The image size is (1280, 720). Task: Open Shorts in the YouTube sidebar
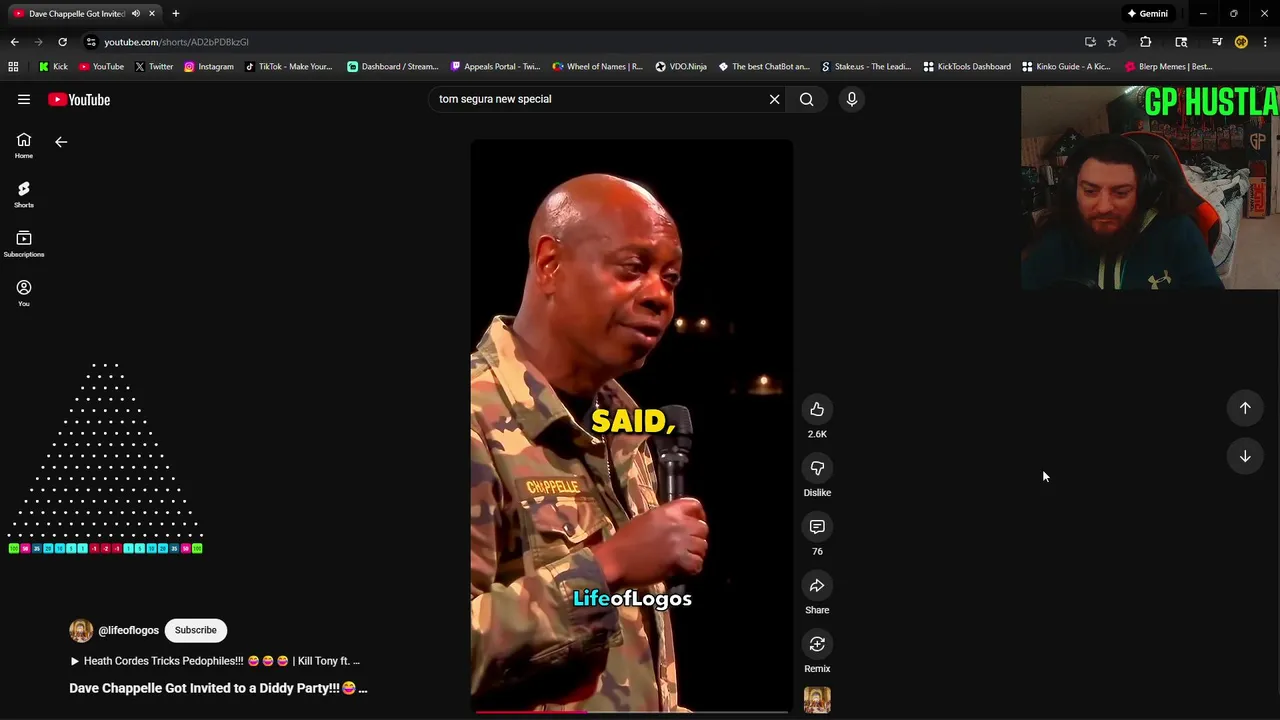[x=24, y=195]
